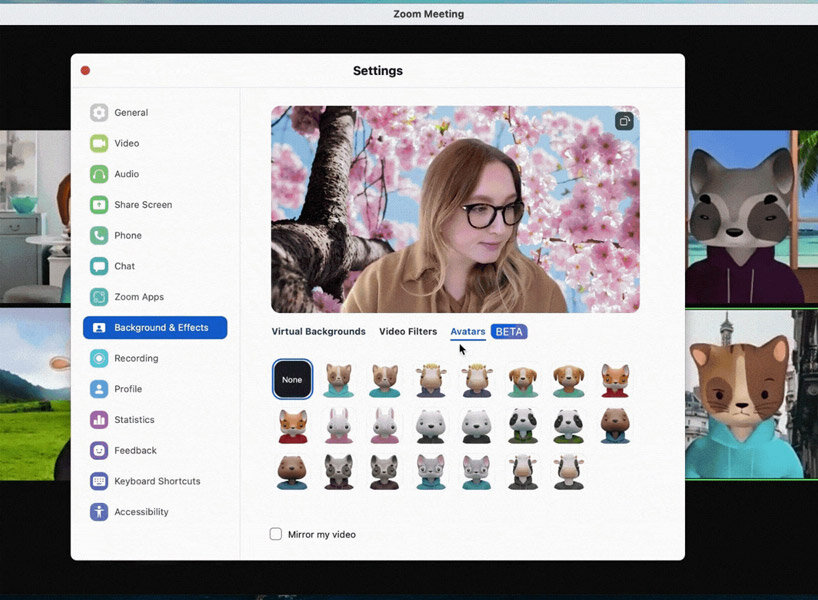Pick the black-and-white cow avatar in hoodie
Viewport: 818px width, 600px height.
pos(523,472)
